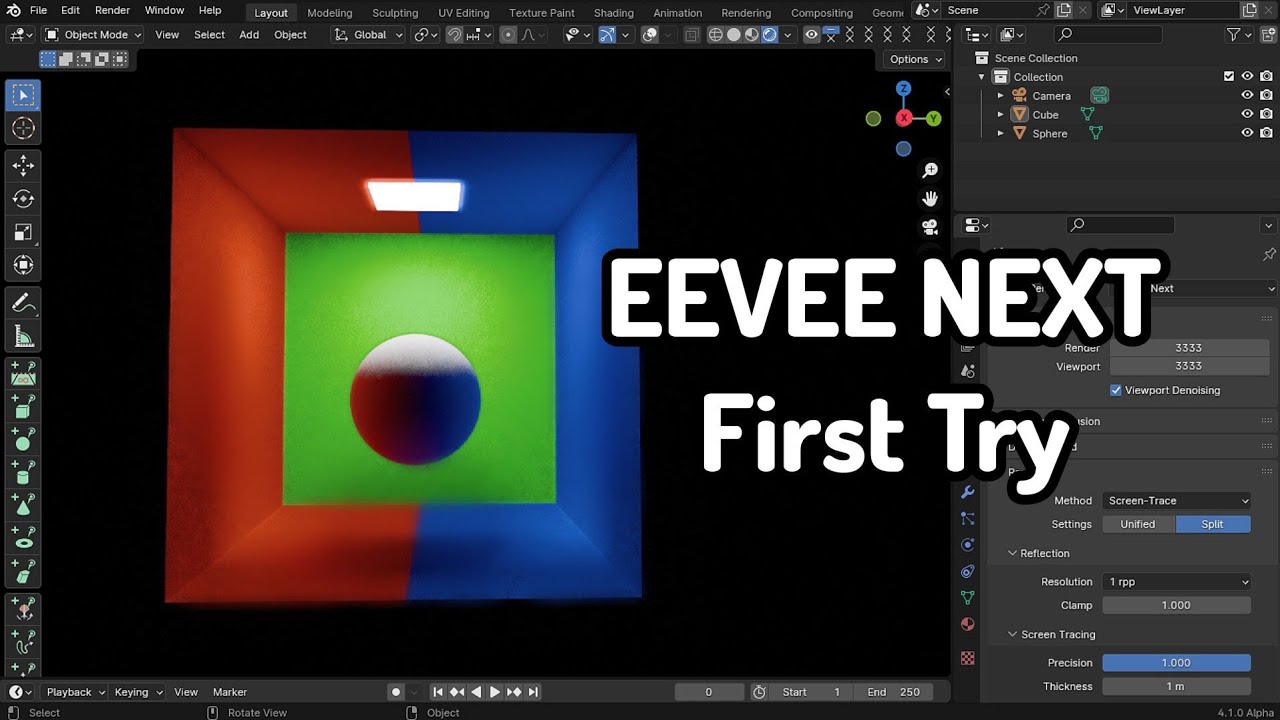Open the Physics properties tab
The height and width of the screenshot is (720, 1280).
[x=967, y=545]
